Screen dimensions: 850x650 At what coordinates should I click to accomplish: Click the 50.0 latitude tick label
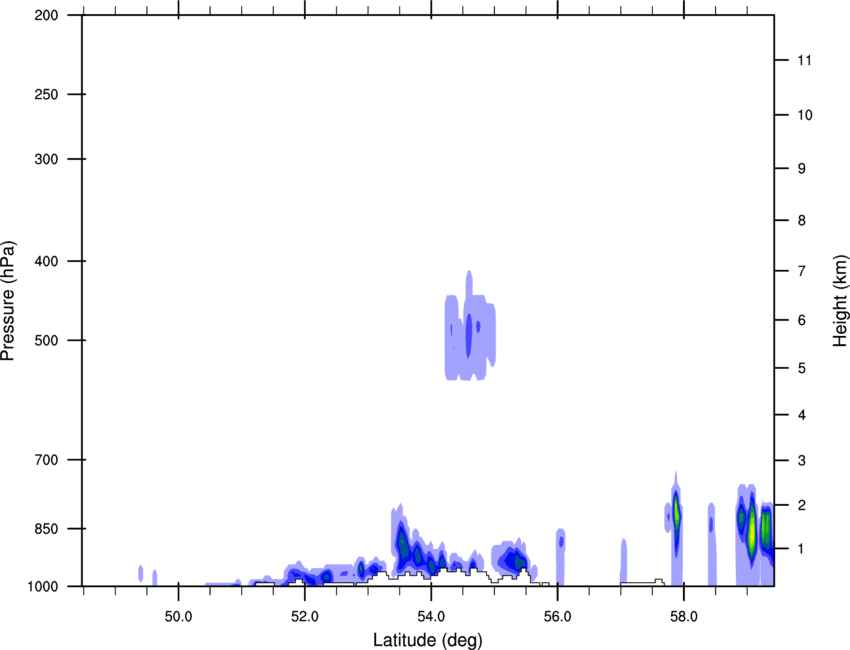tap(178, 617)
